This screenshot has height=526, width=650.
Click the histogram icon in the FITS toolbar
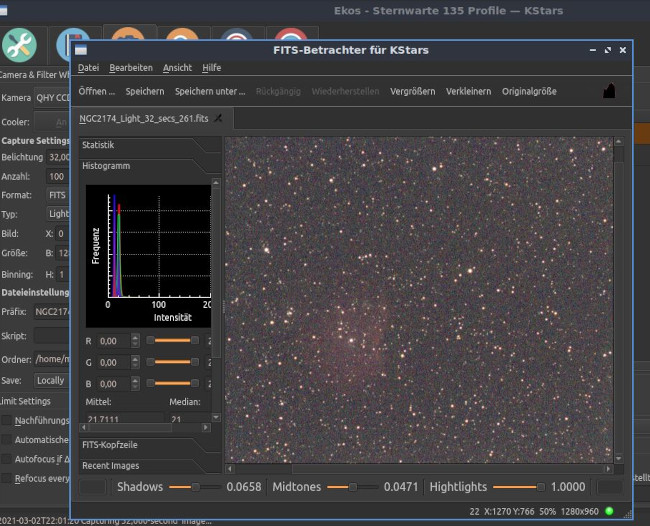point(609,91)
